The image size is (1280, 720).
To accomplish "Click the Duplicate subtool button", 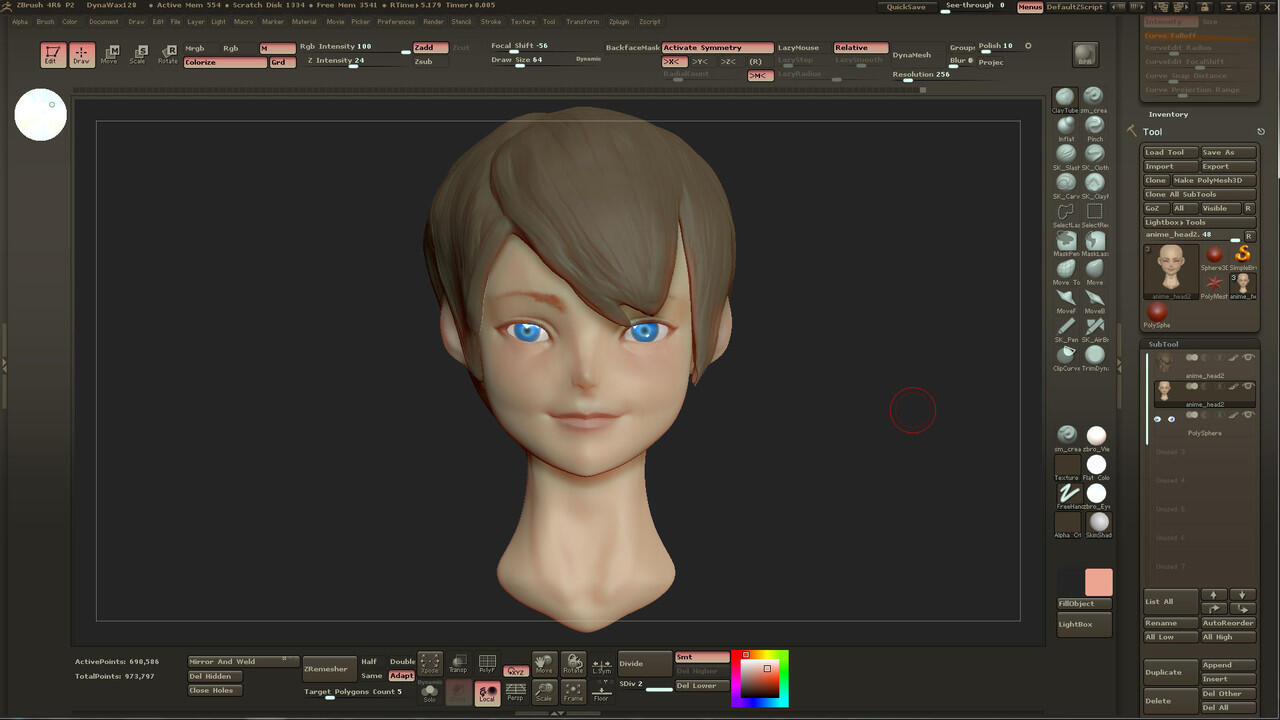I will (1170, 672).
